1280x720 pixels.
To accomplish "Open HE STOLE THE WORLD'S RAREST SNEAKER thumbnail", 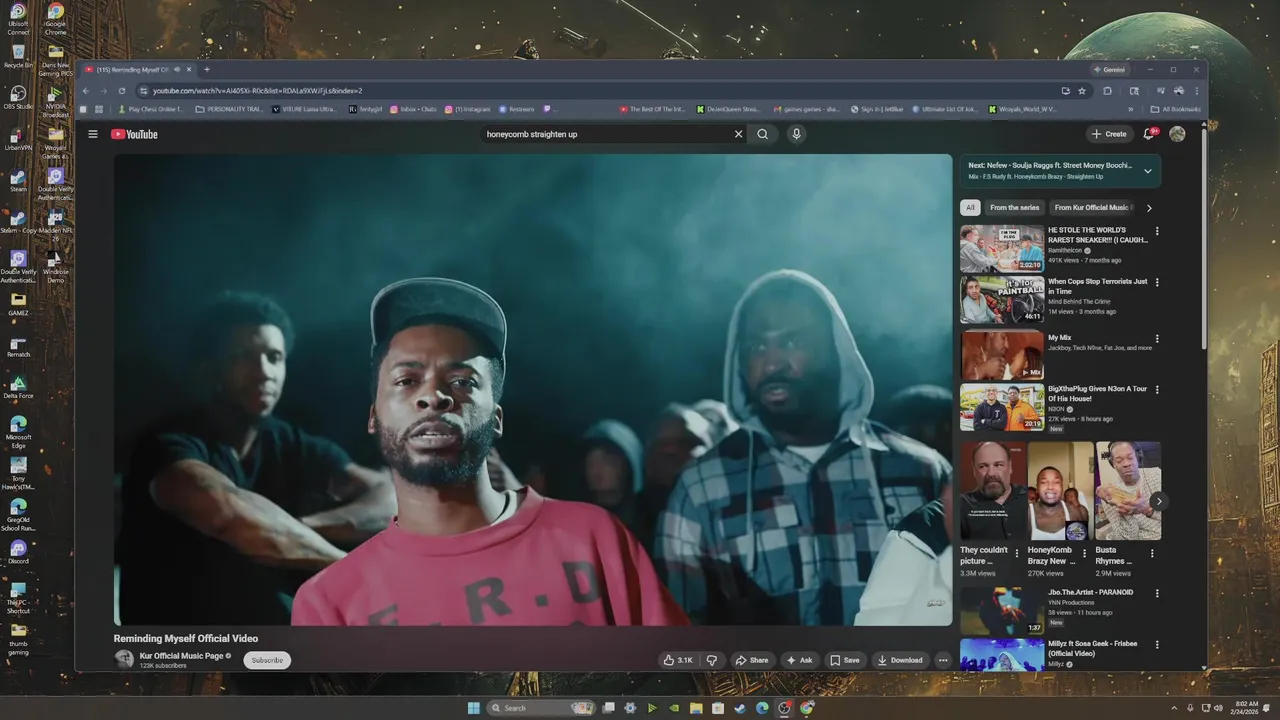I will 1002,249.
